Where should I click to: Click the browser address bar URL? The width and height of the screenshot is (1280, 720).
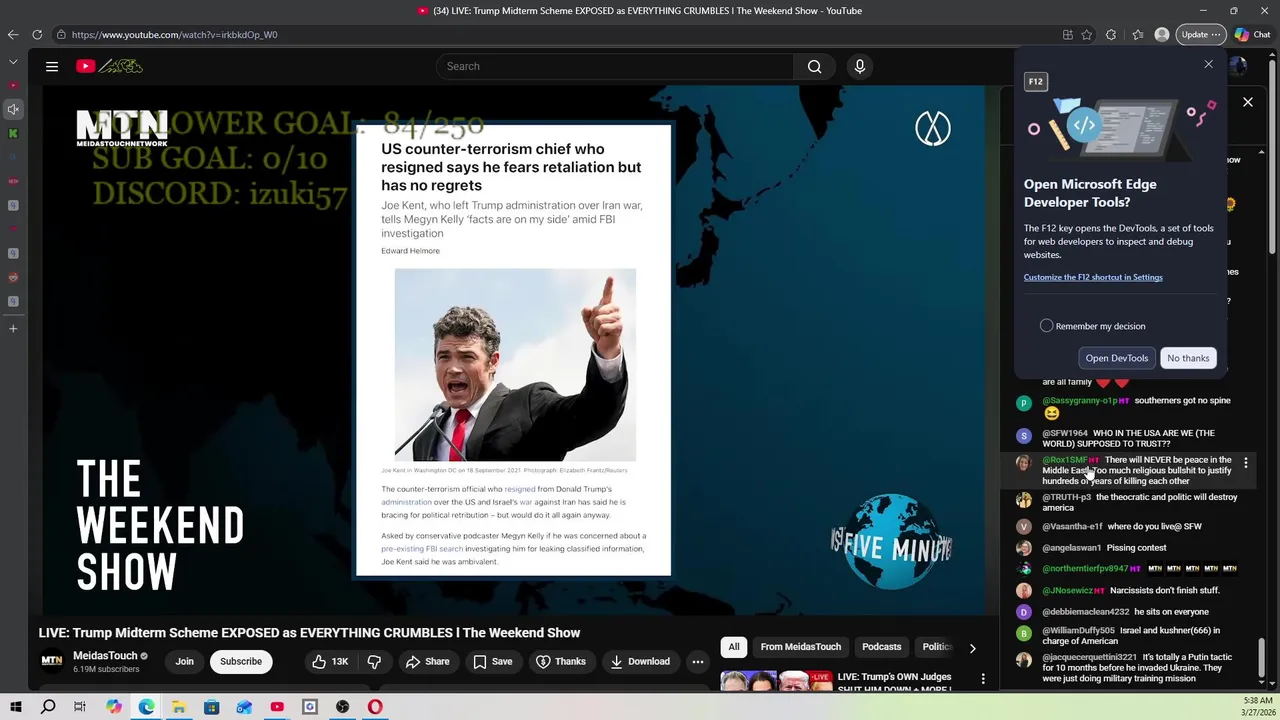(174, 35)
